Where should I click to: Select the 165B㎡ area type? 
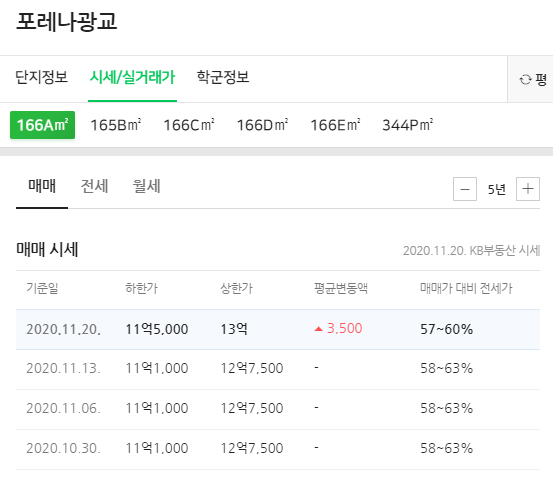[x=116, y=125]
